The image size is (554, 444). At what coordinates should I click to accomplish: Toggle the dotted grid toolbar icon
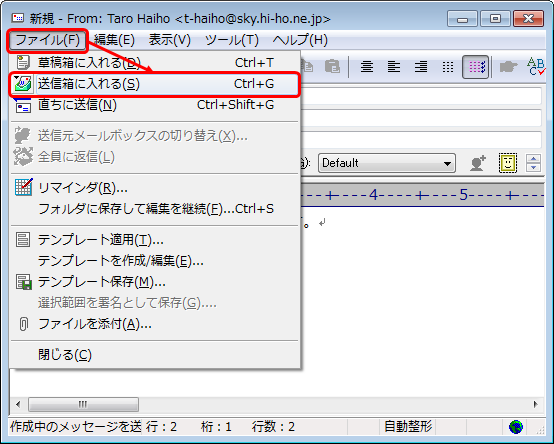[x=448, y=66]
